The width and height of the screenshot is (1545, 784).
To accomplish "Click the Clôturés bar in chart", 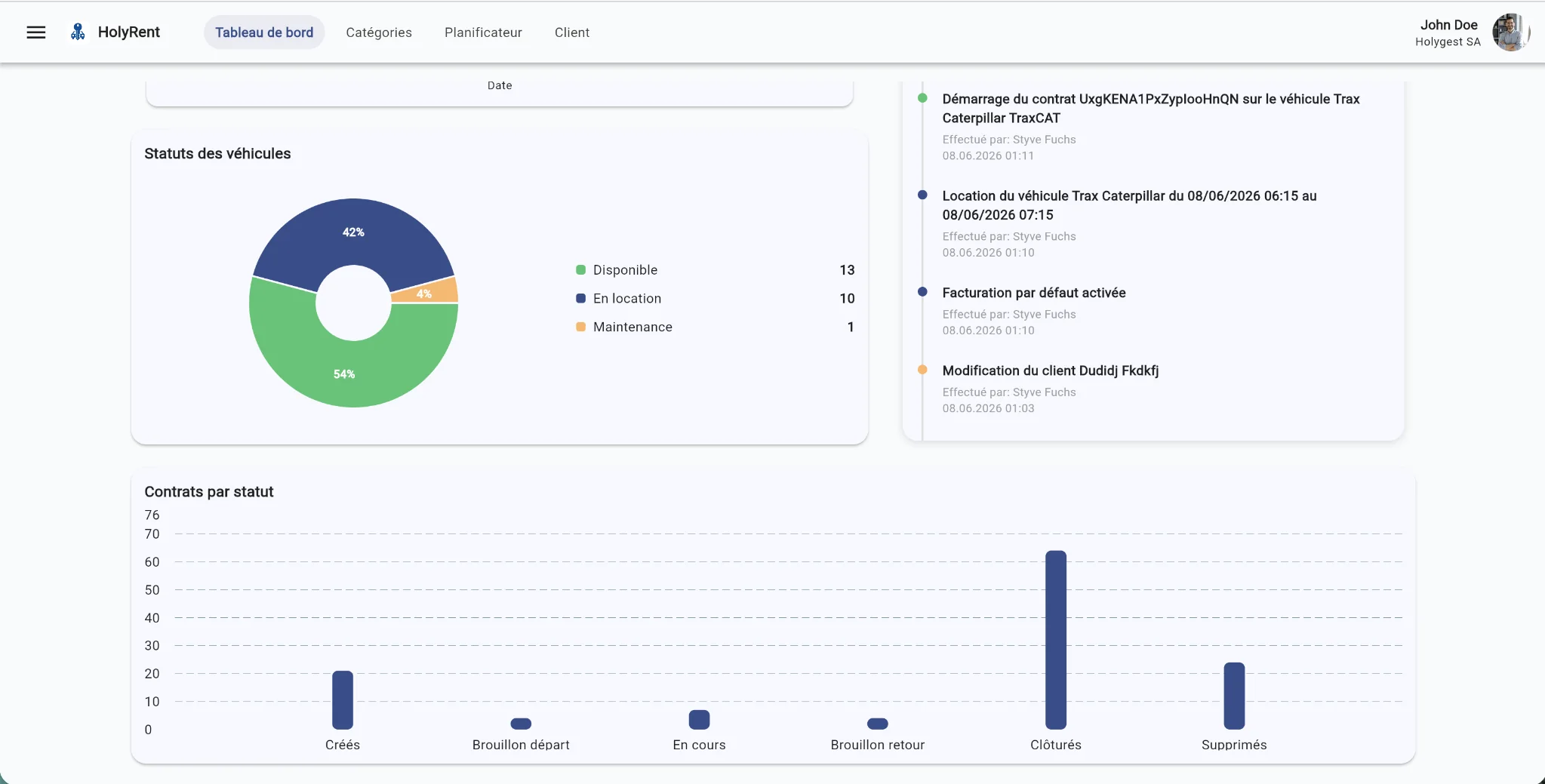I will coord(1056,640).
